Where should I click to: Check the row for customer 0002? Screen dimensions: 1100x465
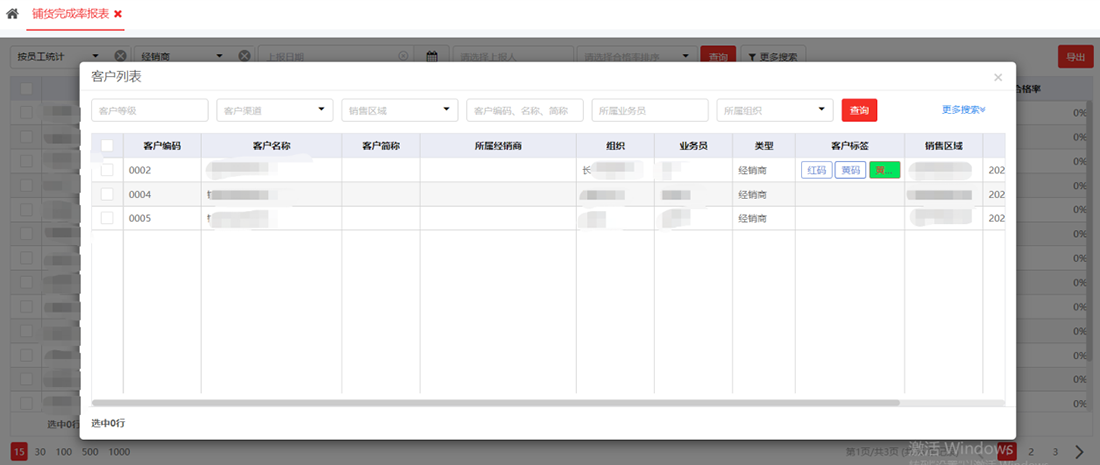point(107,170)
